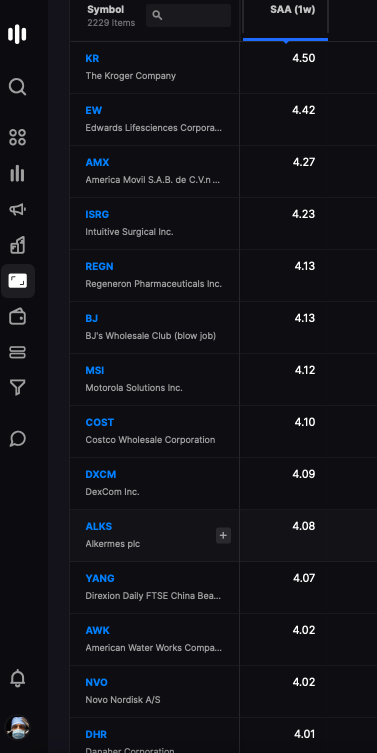The width and height of the screenshot is (377, 753).
Task: Sort by SAA (1w) column header
Action: coord(292,10)
